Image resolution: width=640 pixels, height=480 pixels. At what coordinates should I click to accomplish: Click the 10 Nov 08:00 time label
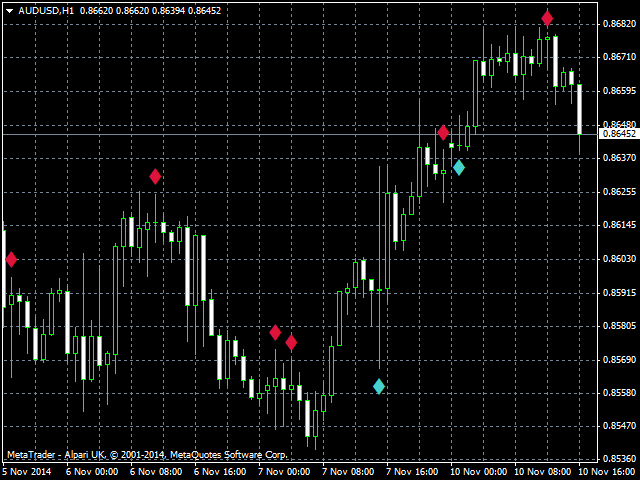542,471
